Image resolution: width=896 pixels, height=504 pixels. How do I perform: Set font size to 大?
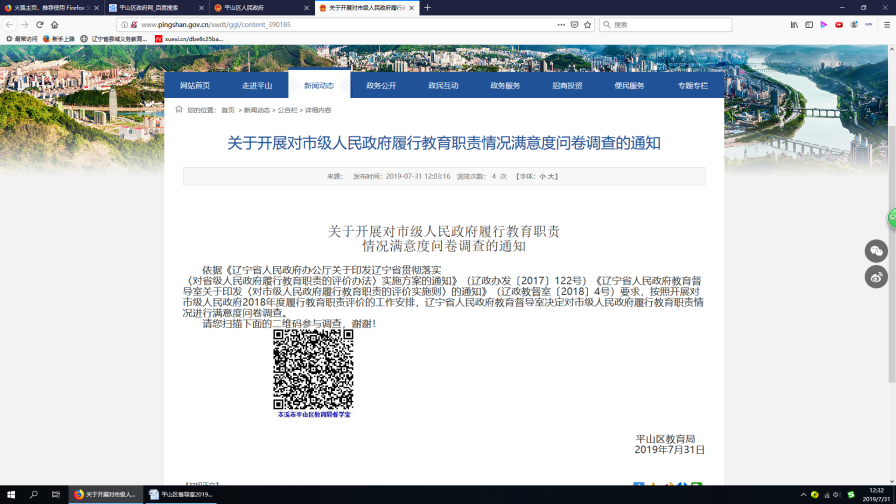pos(551,177)
